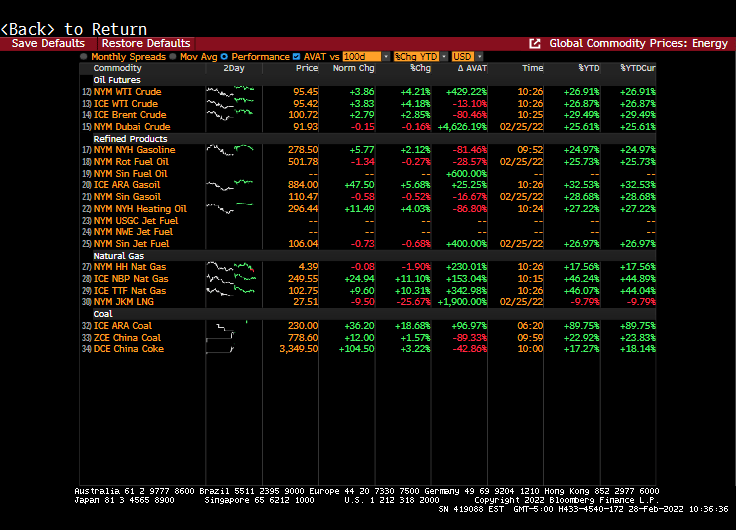Screen dimensions: 736x530
Task: Click the Norm Chg column header
Action: pyautogui.click(x=355, y=68)
